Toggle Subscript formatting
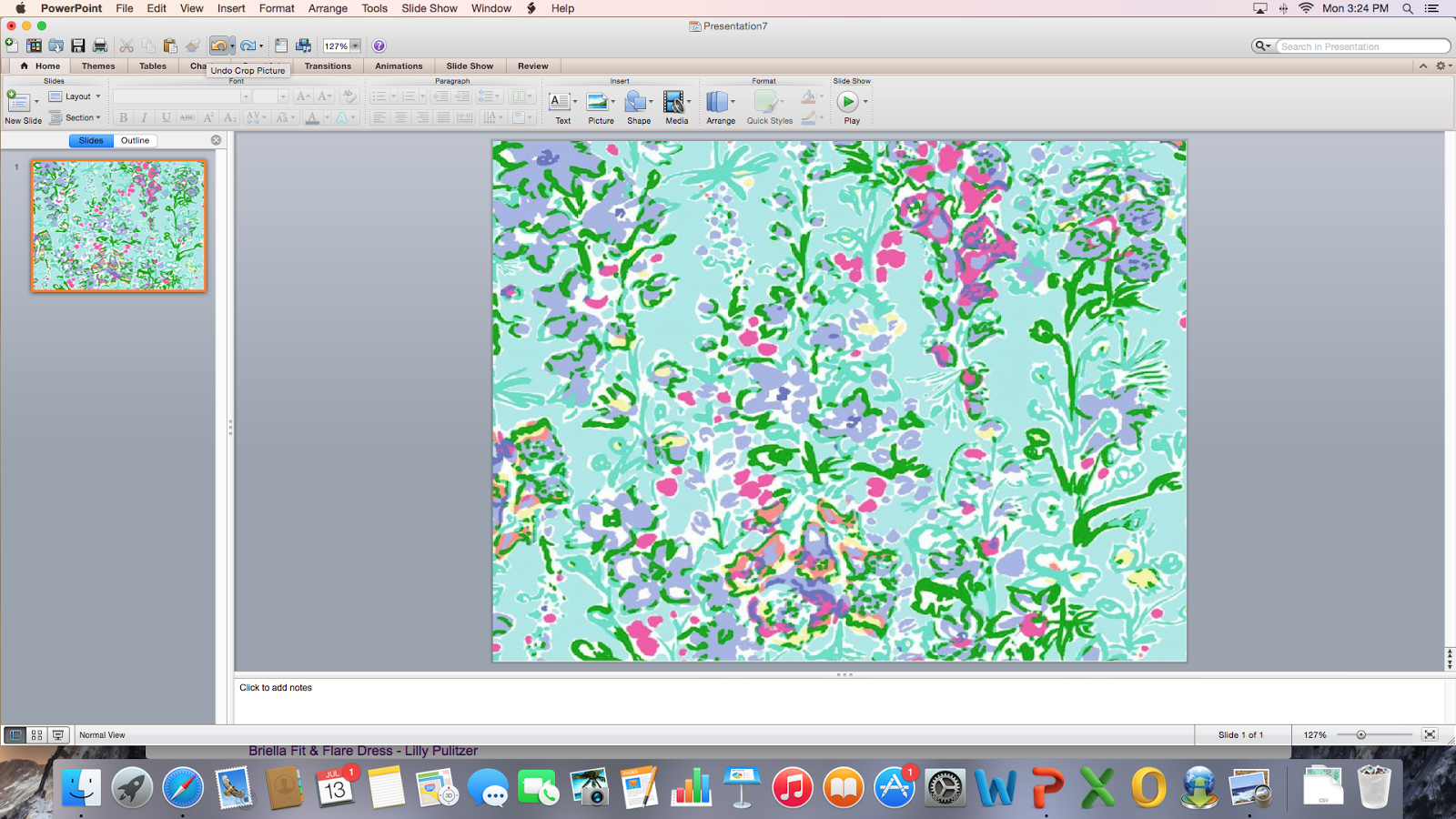 pos(230,117)
